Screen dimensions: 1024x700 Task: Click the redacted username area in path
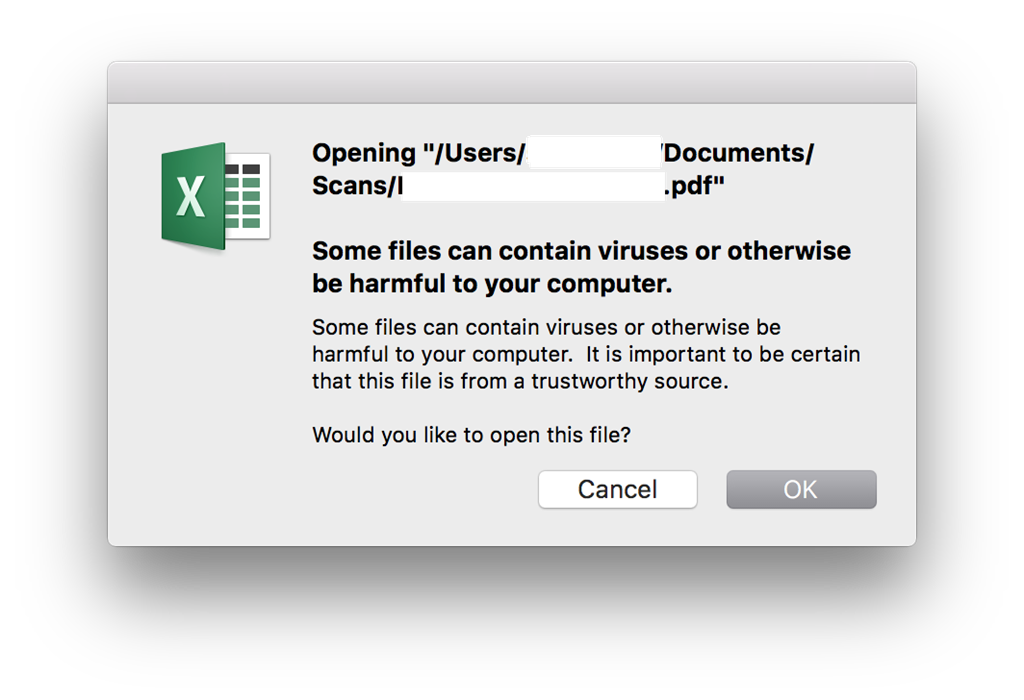point(594,152)
